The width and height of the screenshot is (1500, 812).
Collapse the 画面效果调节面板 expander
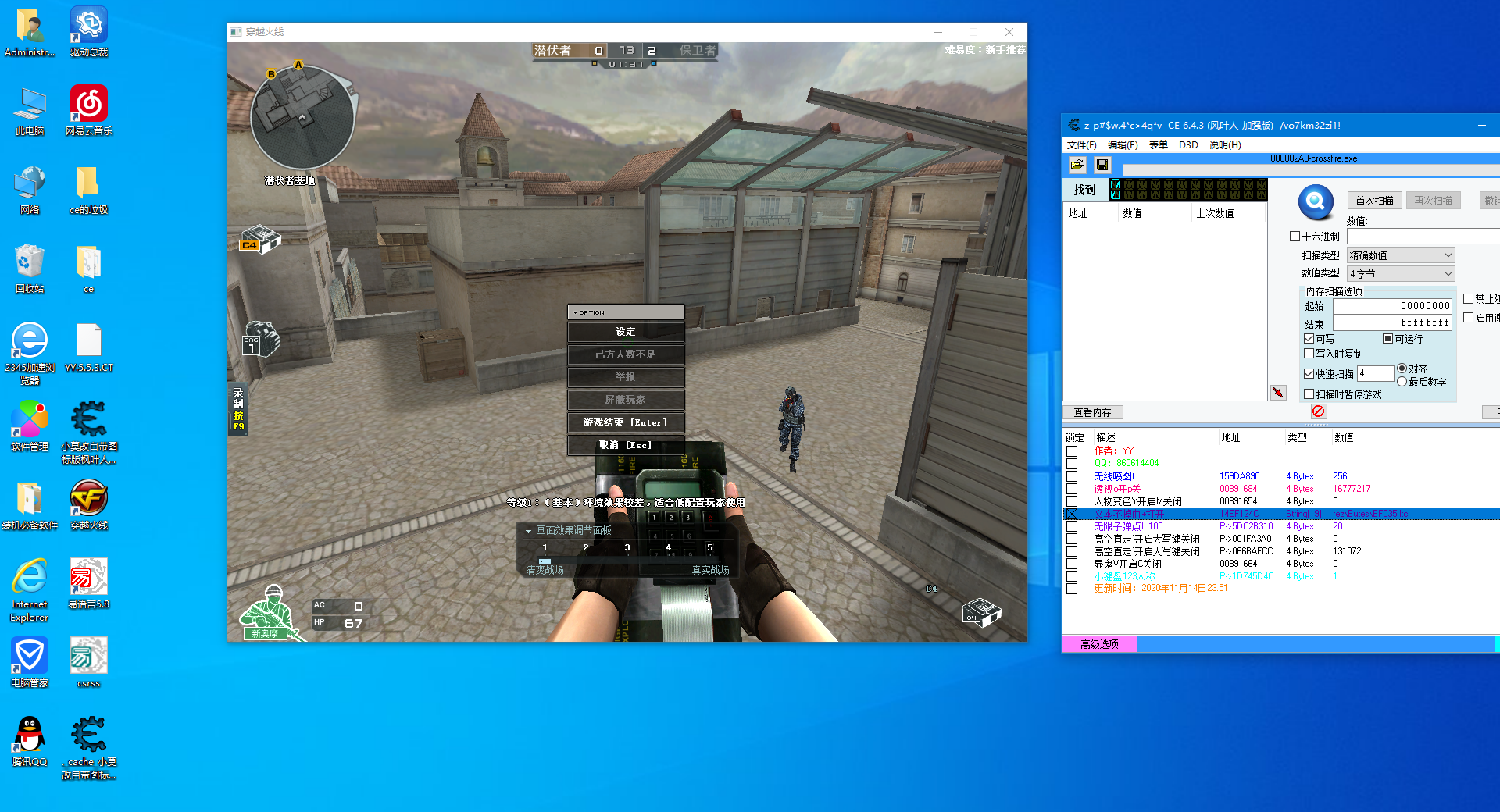(528, 531)
